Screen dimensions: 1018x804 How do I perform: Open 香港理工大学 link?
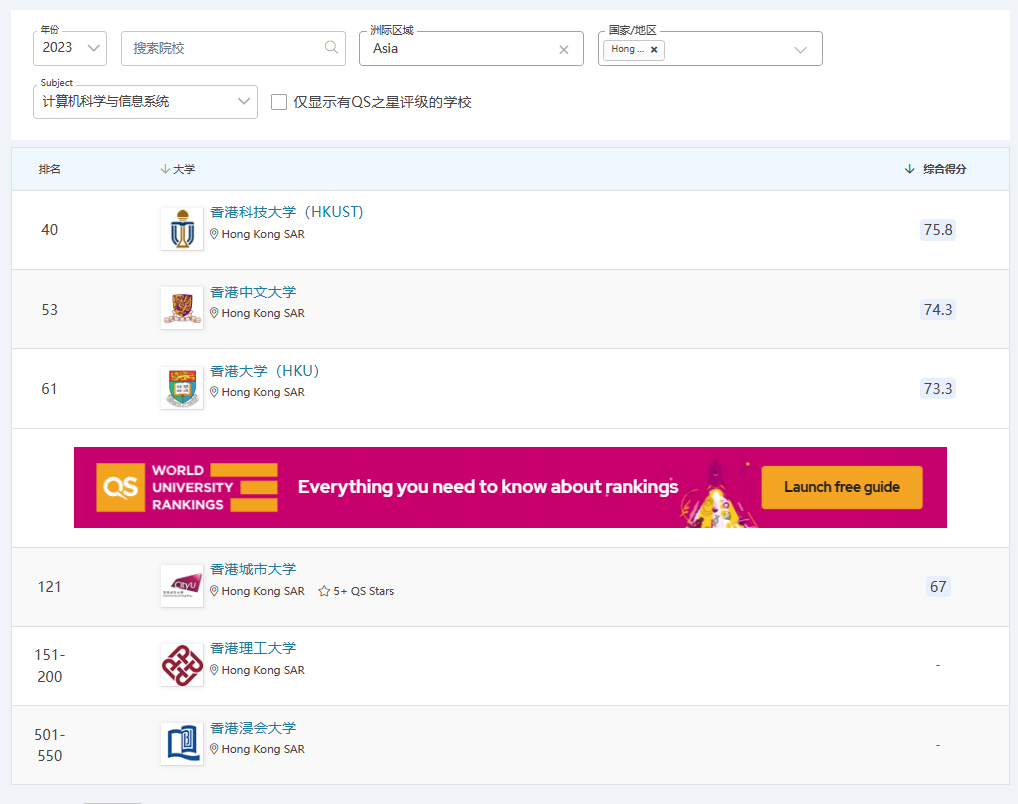pos(253,648)
